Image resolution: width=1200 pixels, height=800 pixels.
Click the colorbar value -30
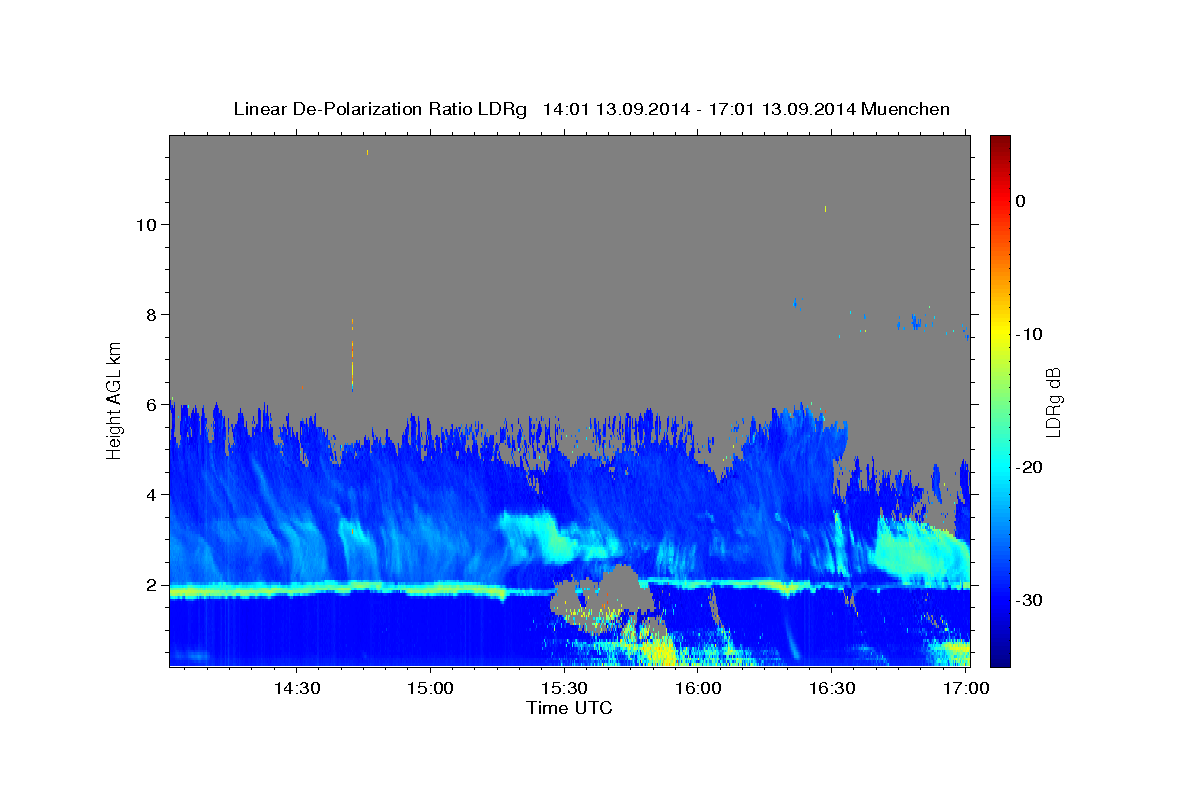click(1029, 600)
